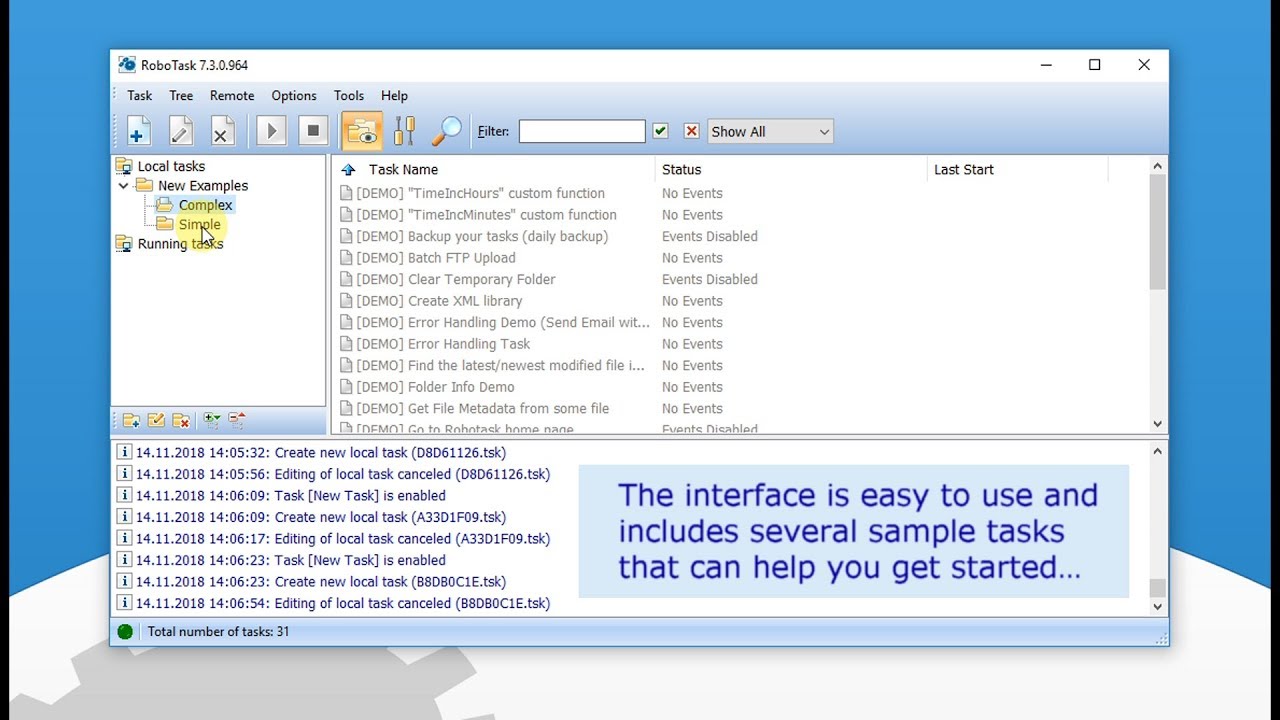Select Error Handling Demo (Send Email) task

(503, 323)
